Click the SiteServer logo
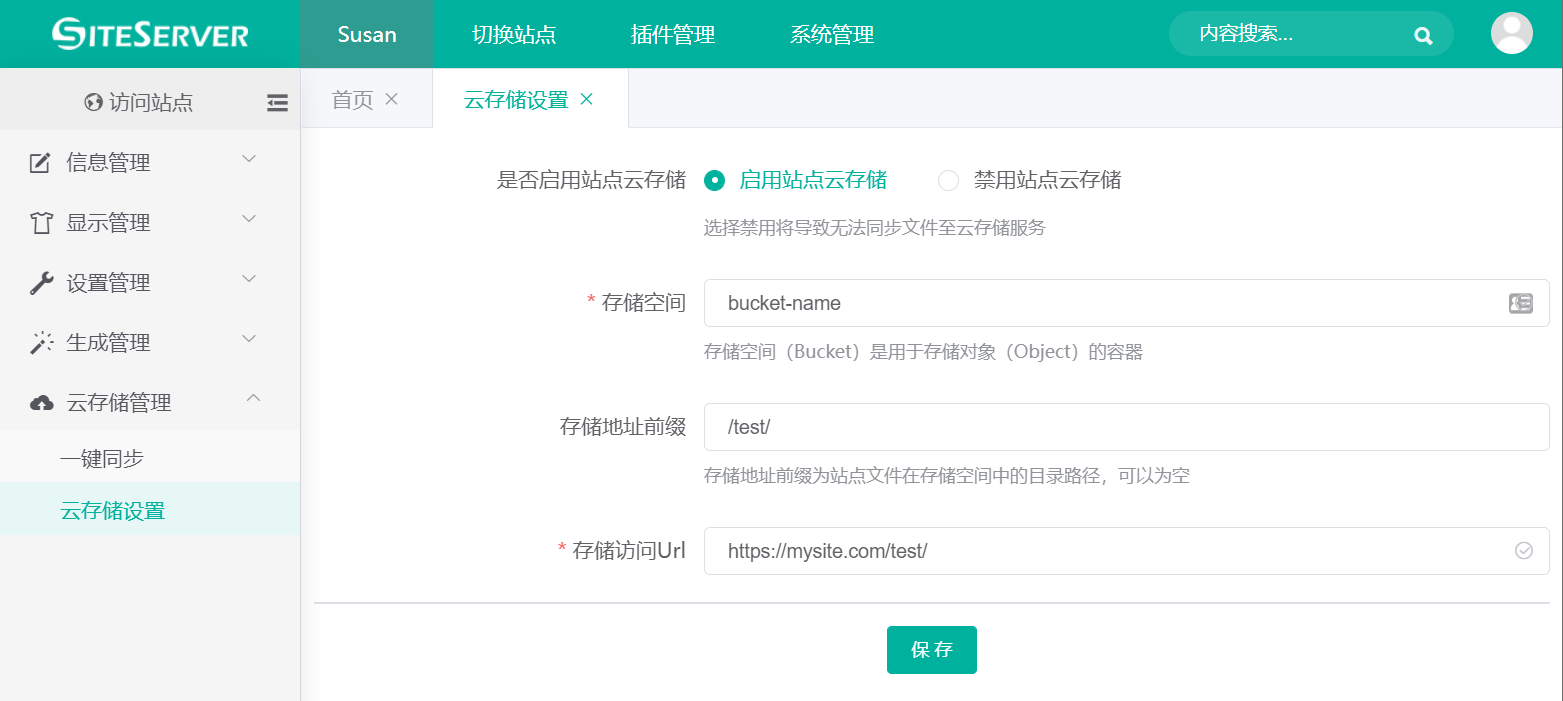Image resolution: width=1563 pixels, height=701 pixels. pos(150,34)
